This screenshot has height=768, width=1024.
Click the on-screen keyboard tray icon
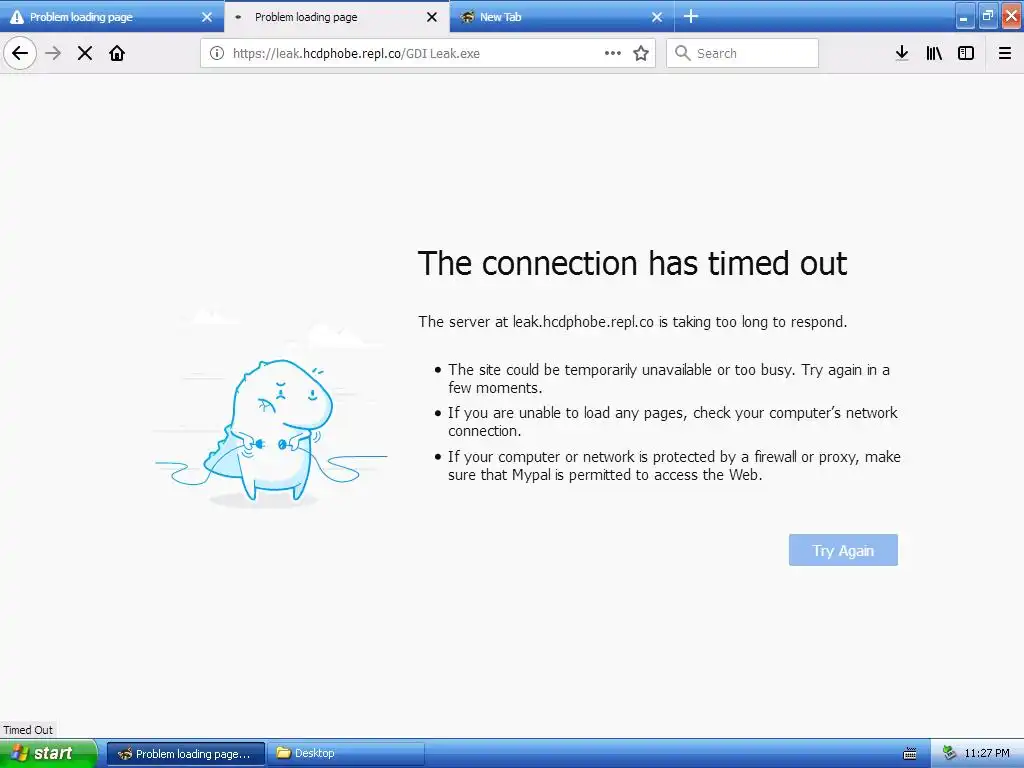pos(909,754)
